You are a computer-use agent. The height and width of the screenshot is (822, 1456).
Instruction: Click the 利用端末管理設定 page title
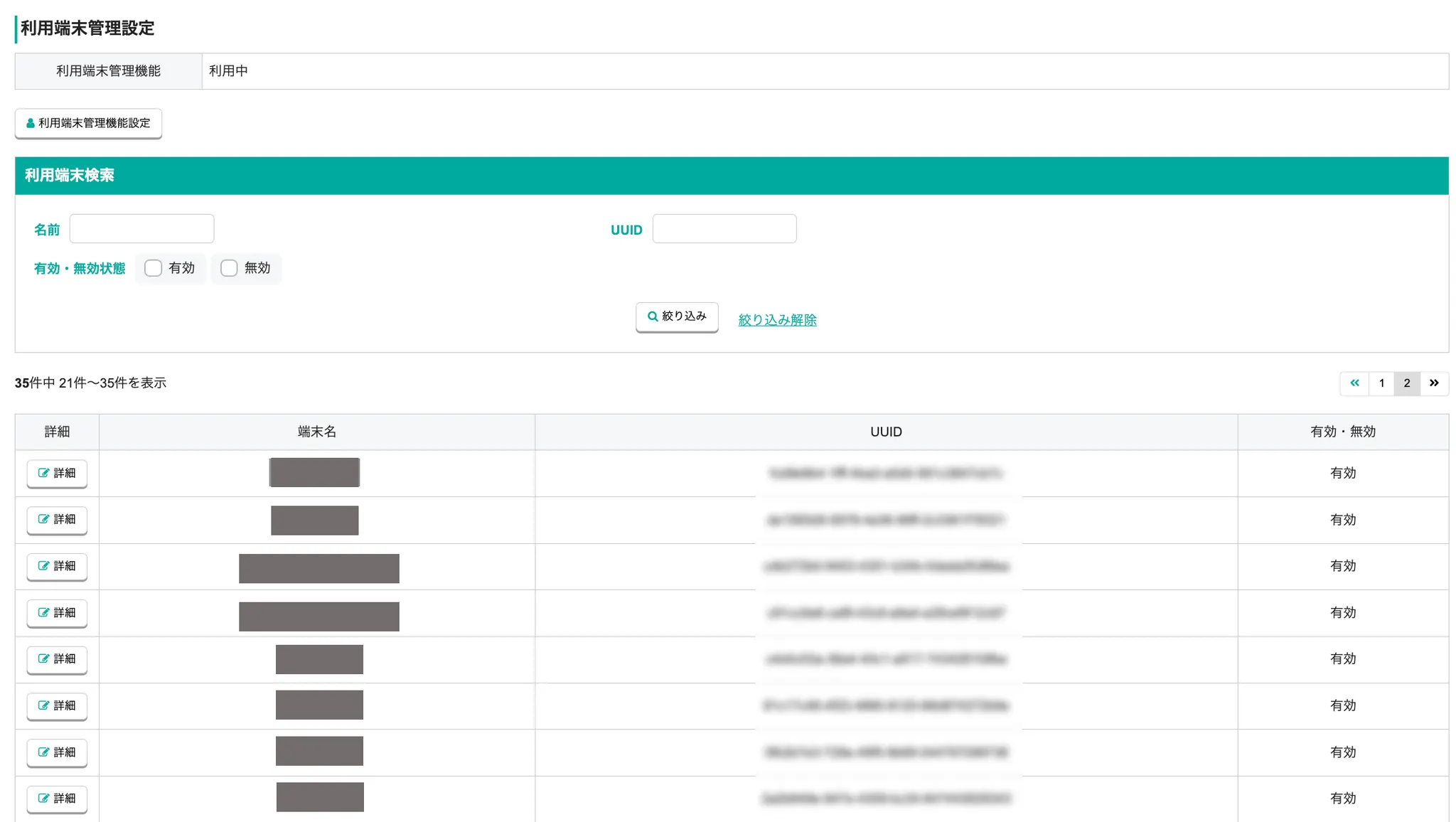(87, 28)
